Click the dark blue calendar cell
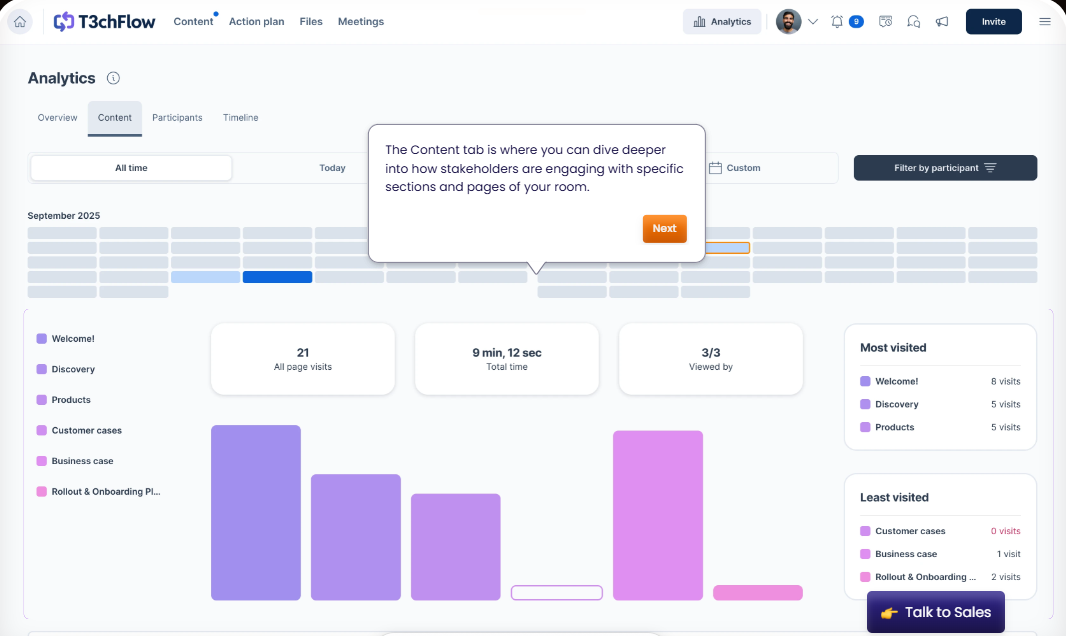 [x=277, y=277]
